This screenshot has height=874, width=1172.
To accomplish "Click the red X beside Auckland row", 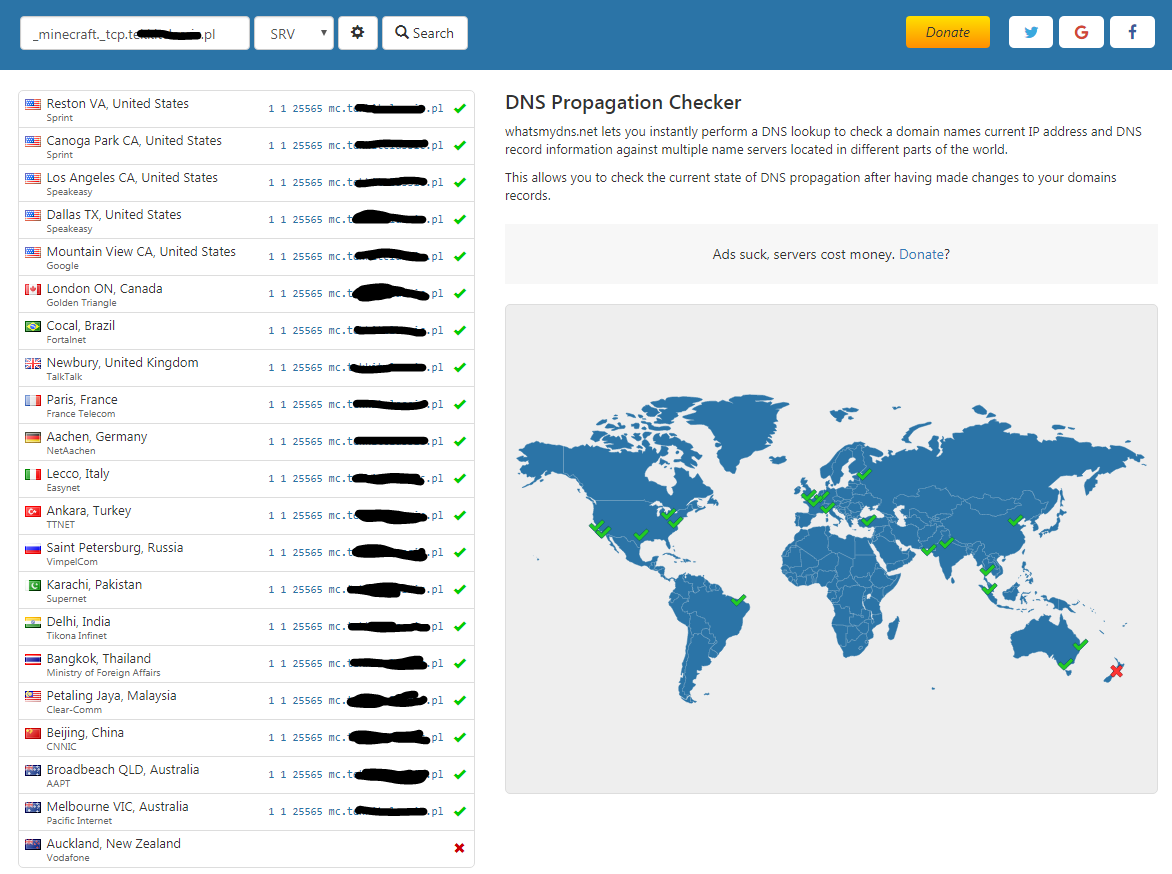I will (x=459, y=848).
